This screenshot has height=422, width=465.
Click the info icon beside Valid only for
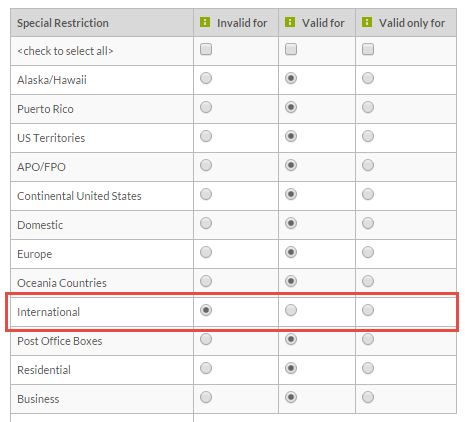point(367,22)
